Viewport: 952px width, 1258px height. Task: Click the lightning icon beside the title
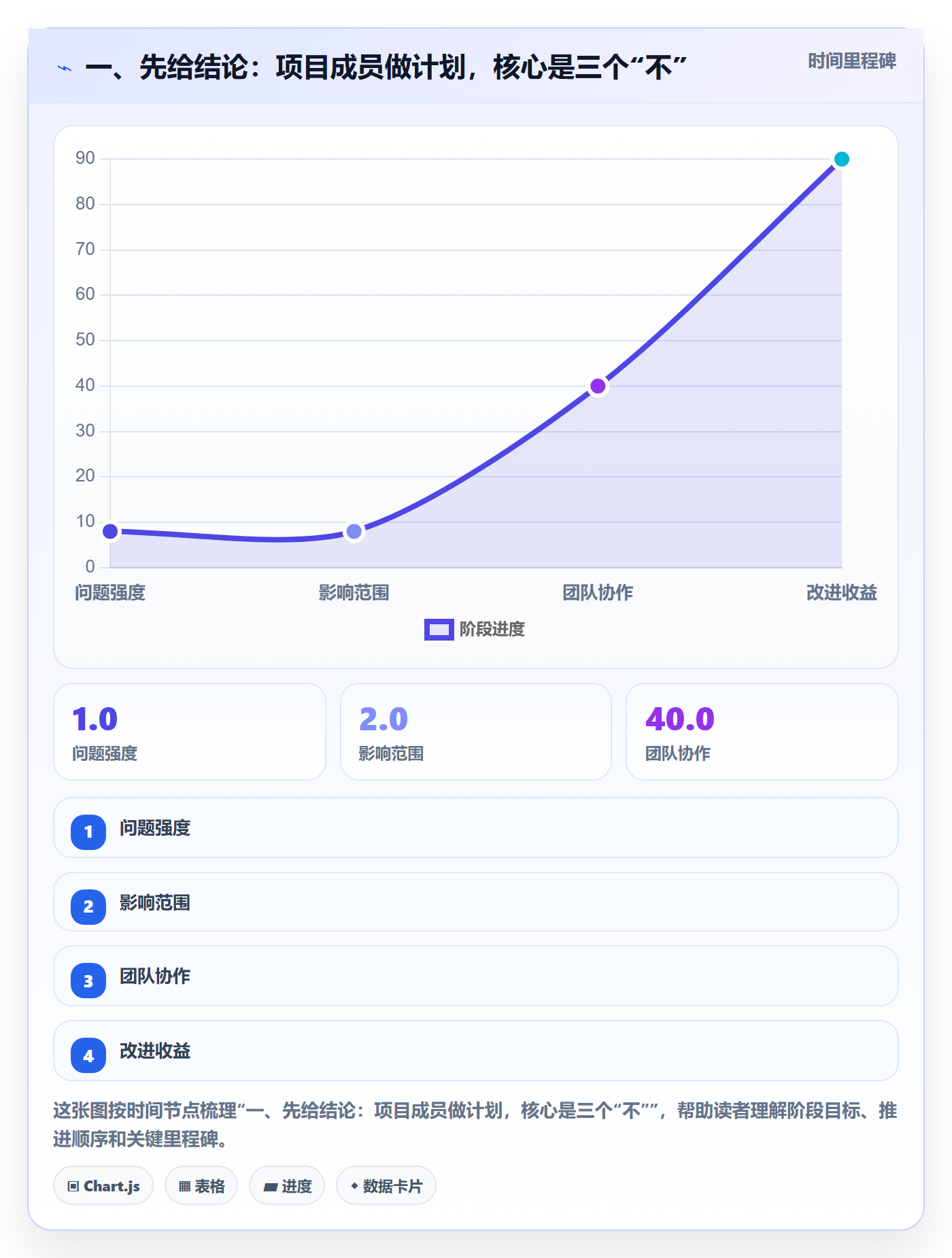(65, 68)
